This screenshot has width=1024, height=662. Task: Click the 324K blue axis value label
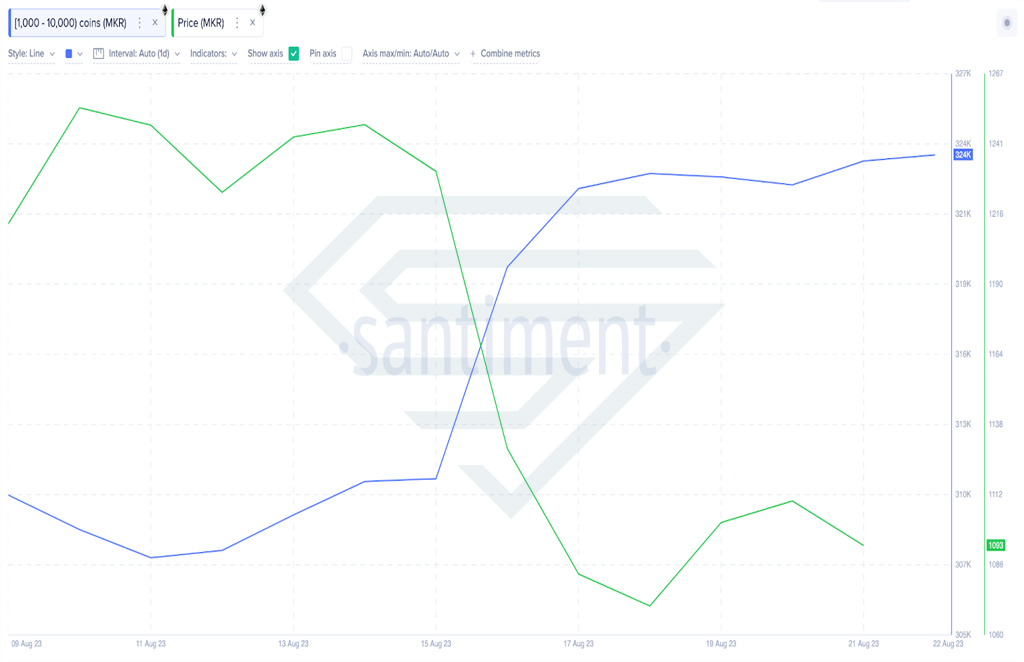point(963,155)
